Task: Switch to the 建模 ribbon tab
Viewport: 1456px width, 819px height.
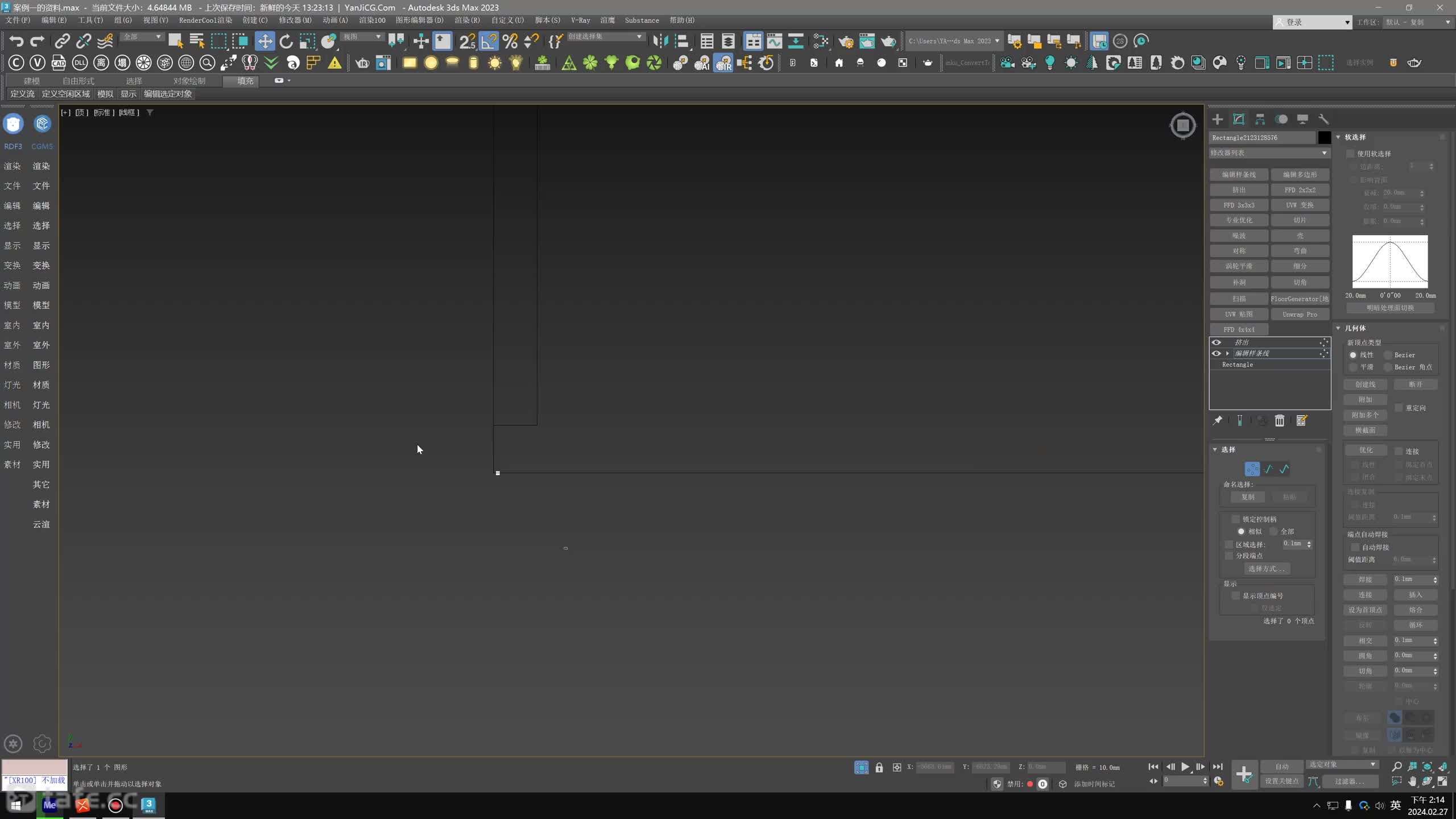Action: pyautogui.click(x=31, y=81)
